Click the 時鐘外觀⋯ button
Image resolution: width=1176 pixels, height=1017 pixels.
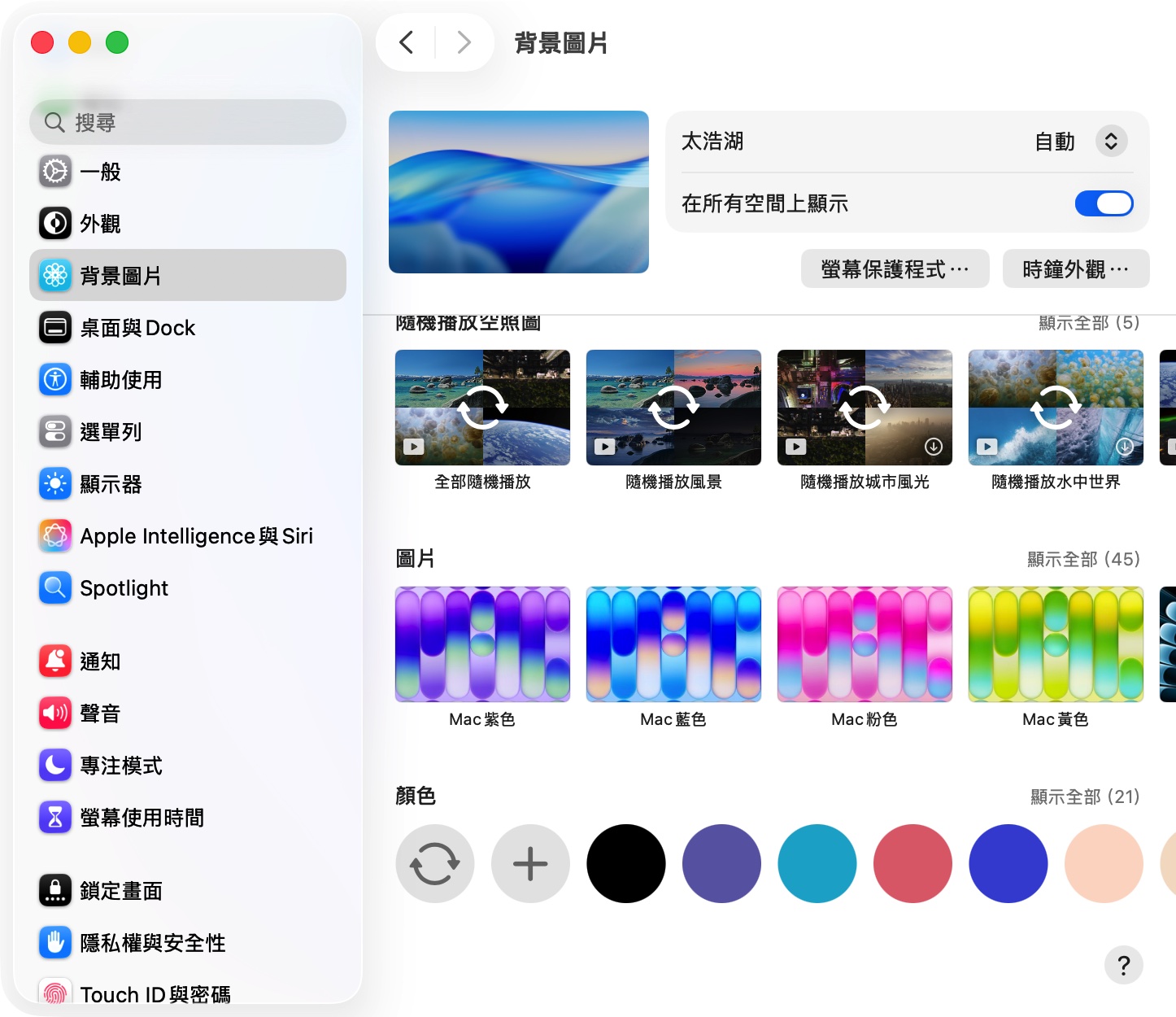pos(1076,268)
